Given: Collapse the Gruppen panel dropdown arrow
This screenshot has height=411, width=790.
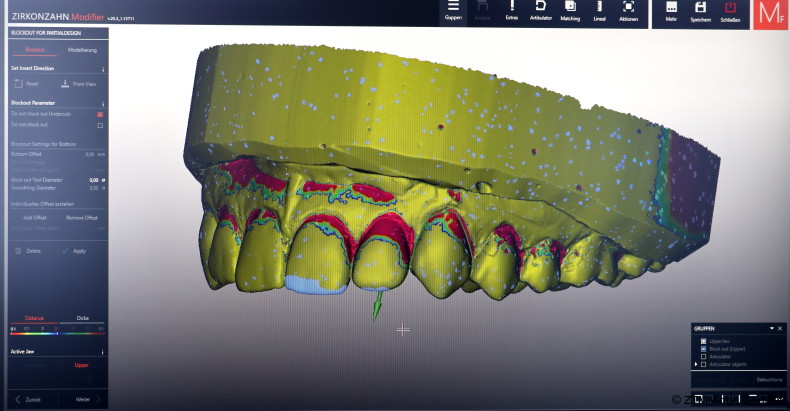Looking at the screenshot, I should click(x=771, y=328).
